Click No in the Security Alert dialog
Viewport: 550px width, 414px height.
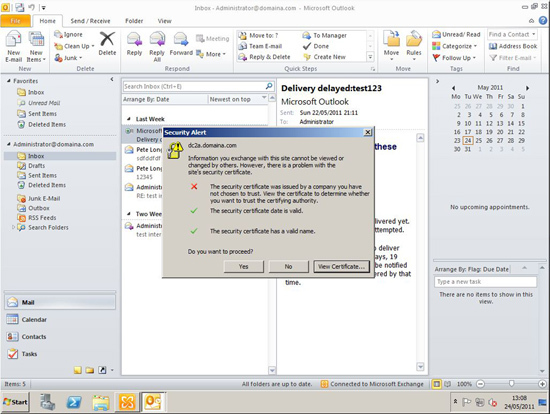(288, 267)
